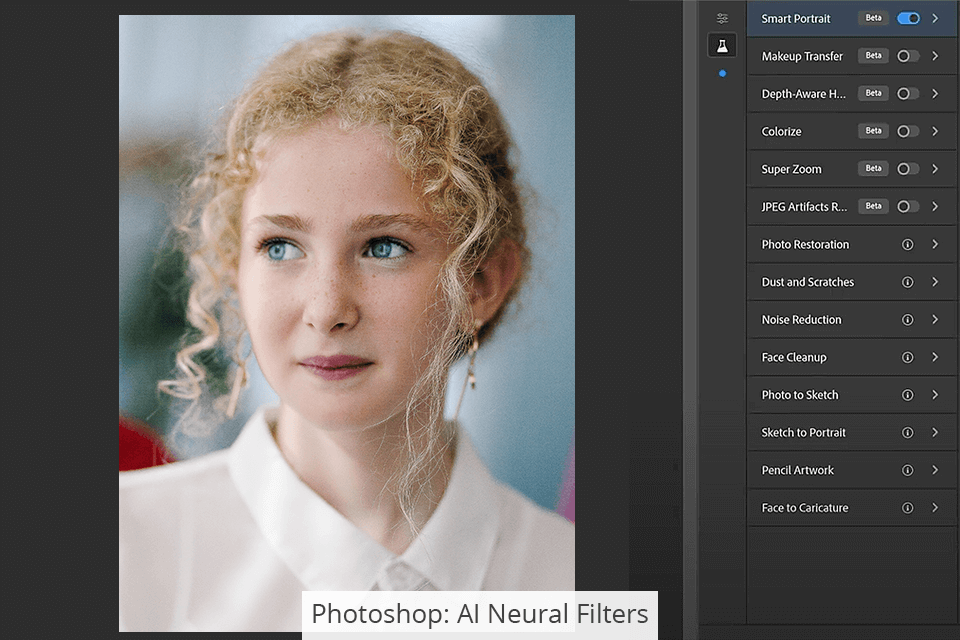
Task: Click the info icon for Photo Restoration
Action: click(907, 244)
